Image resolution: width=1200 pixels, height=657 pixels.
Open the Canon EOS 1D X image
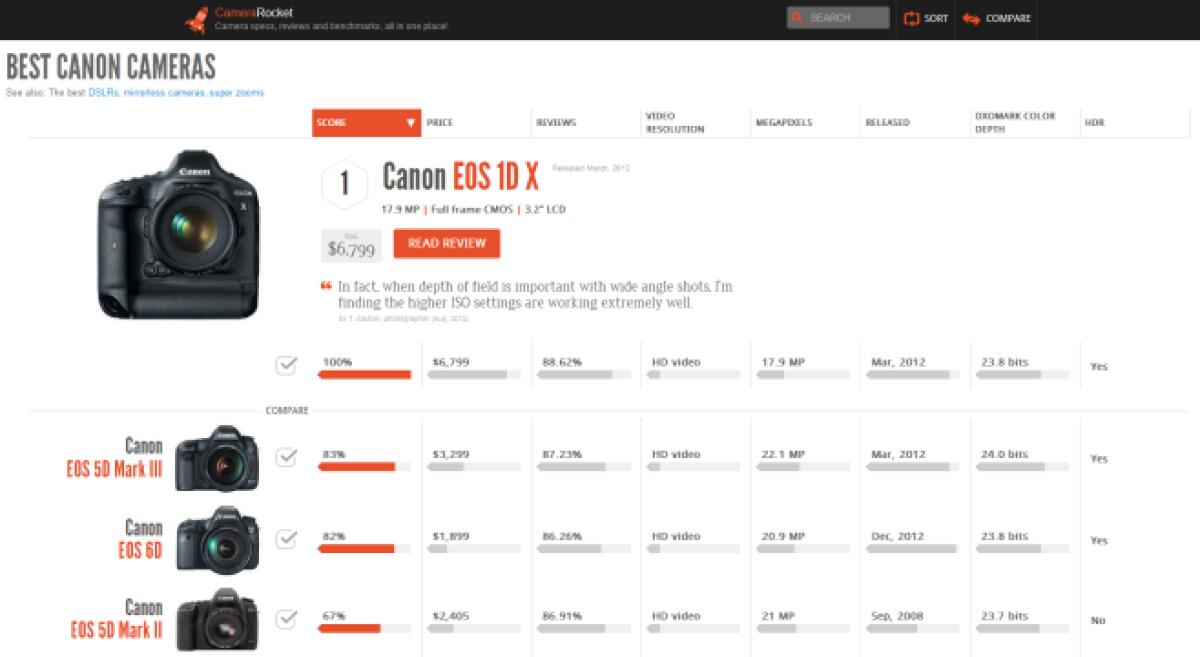[x=178, y=235]
